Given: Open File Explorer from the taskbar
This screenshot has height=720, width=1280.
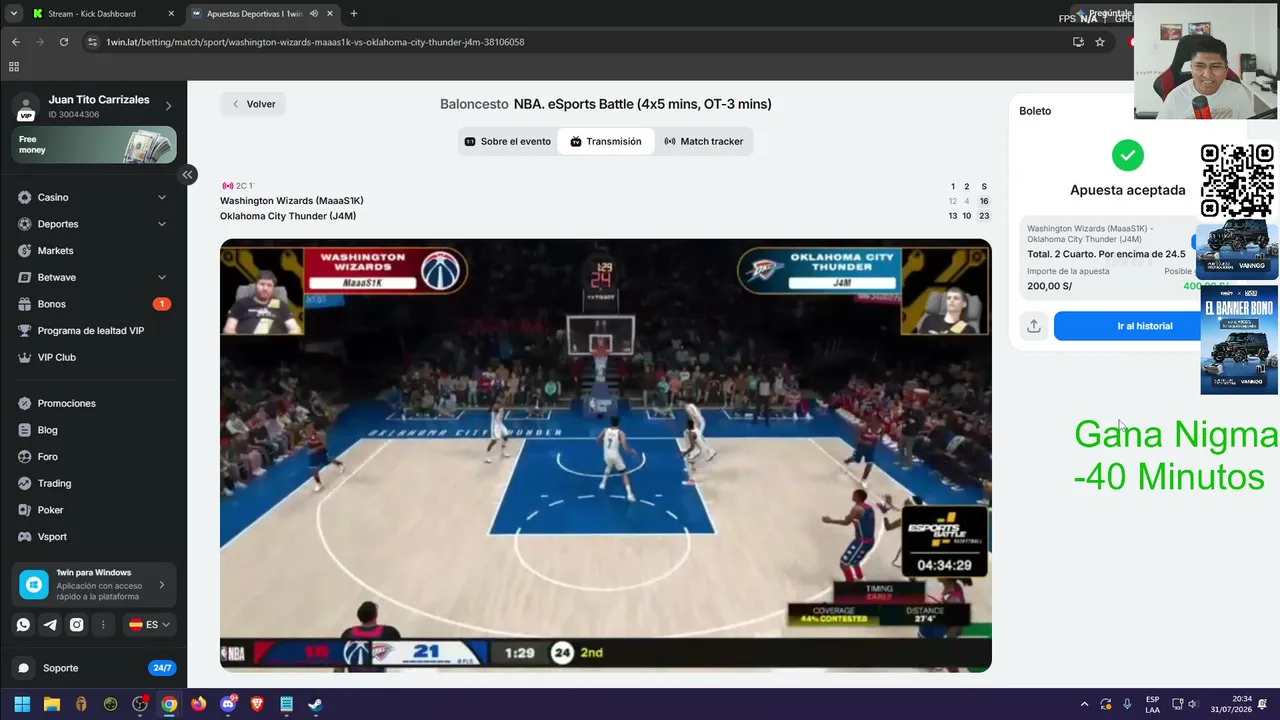Looking at the screenshot, I should pyautogui.click(x=52, y=704).
